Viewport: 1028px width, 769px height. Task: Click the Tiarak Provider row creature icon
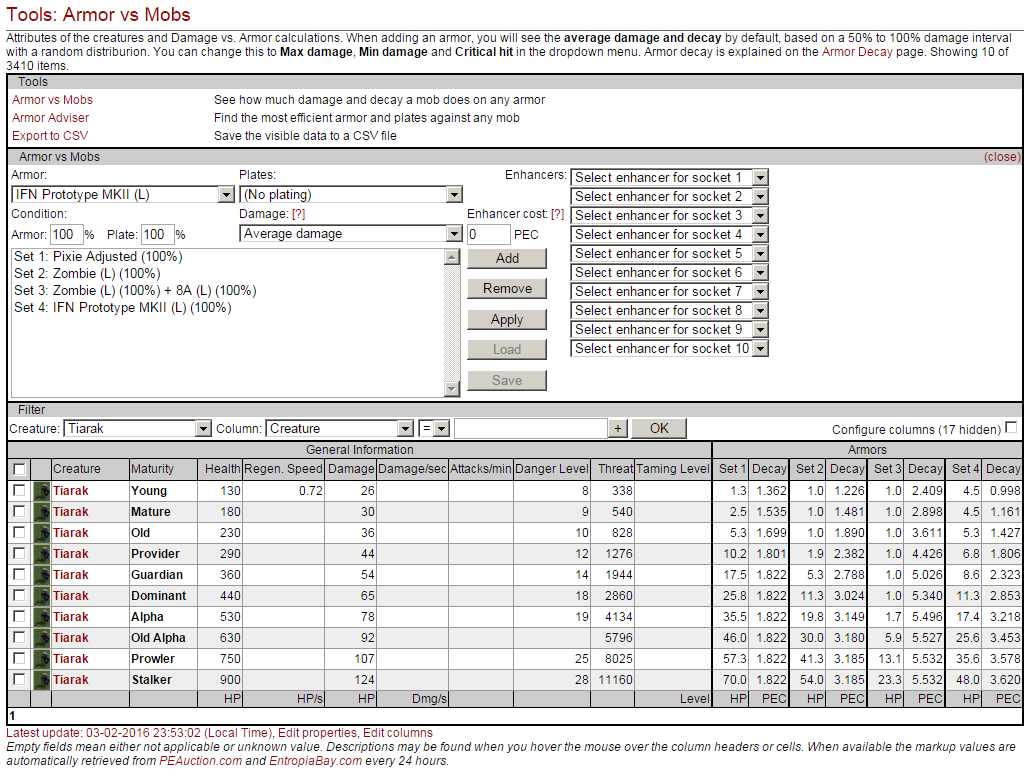(41, 554)
